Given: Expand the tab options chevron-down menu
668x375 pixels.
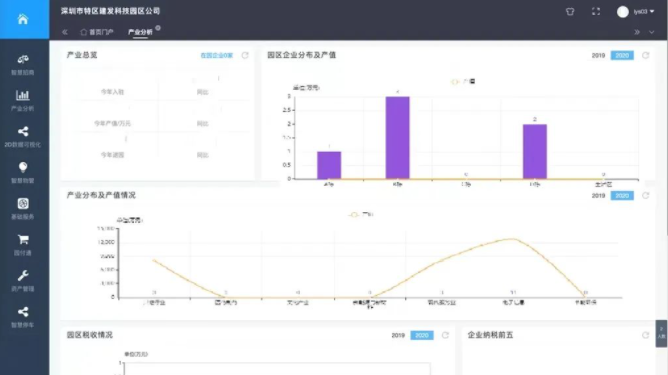Looking at the screenshot, I should [651, 32].
